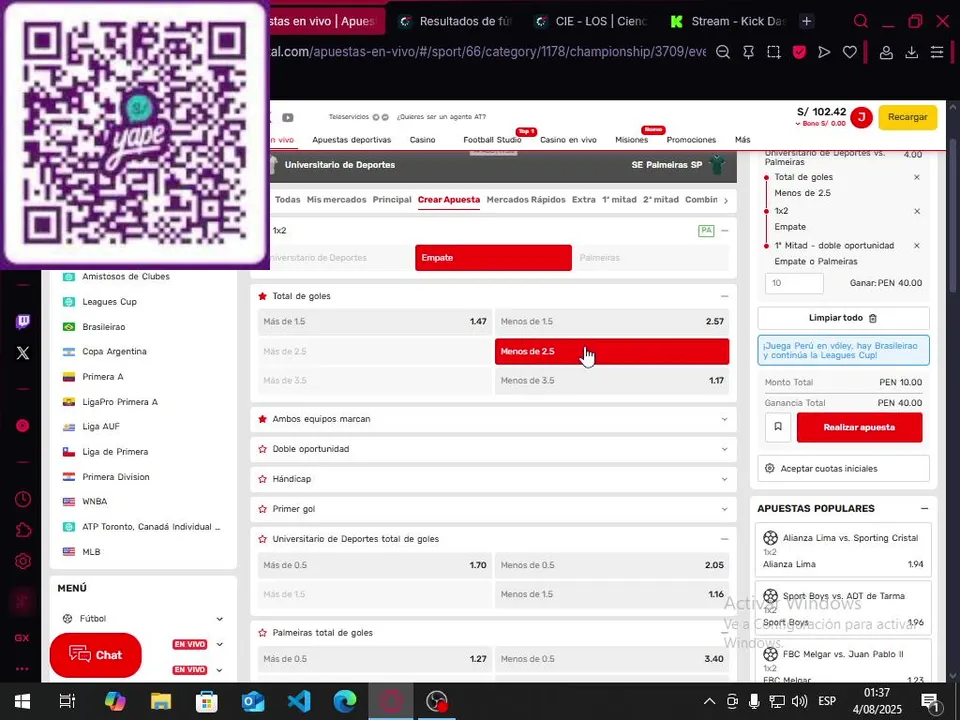
Task: Show more market tabs with arrow
Action: 726,201
